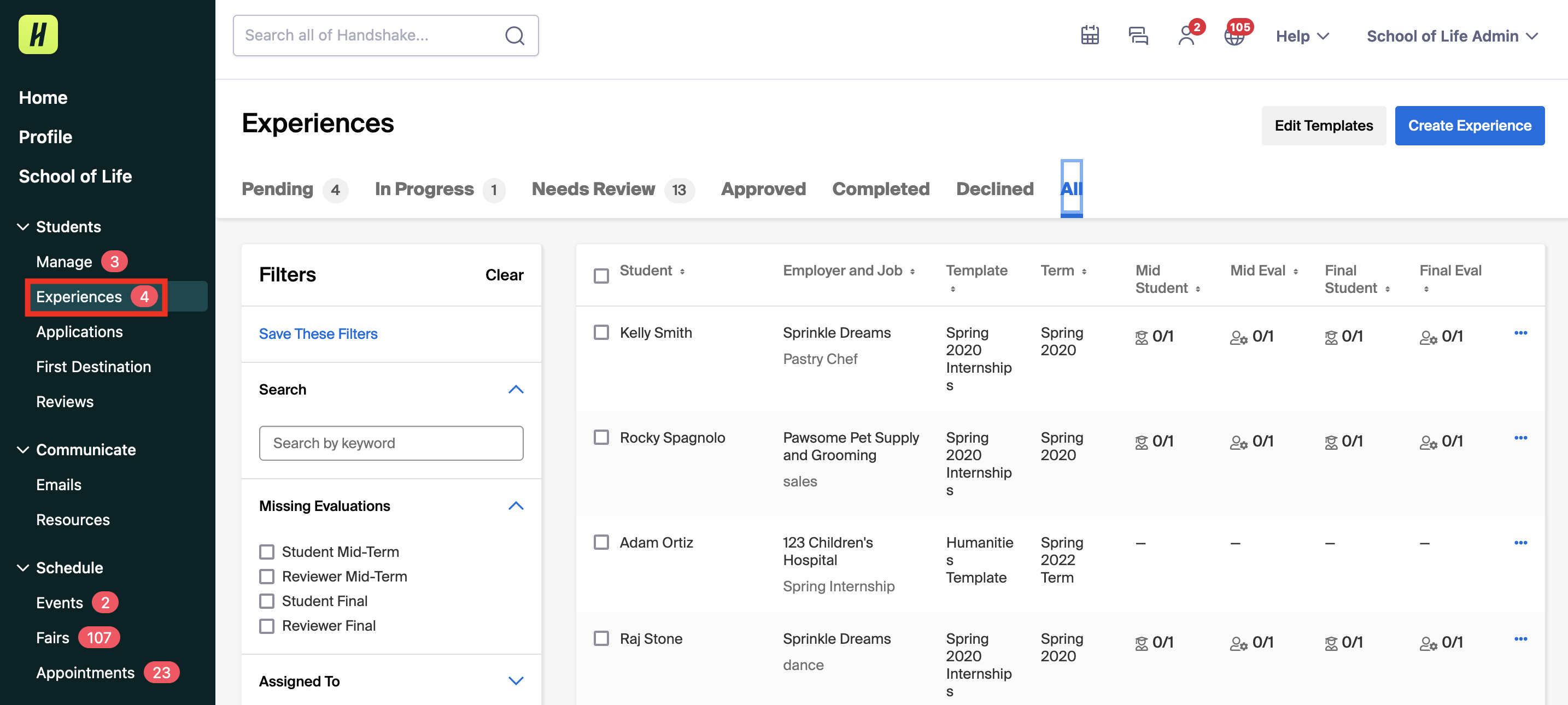The image size is (1568, 705).
Task: Sort by Term column arrows
Action: coord(1084,272)
